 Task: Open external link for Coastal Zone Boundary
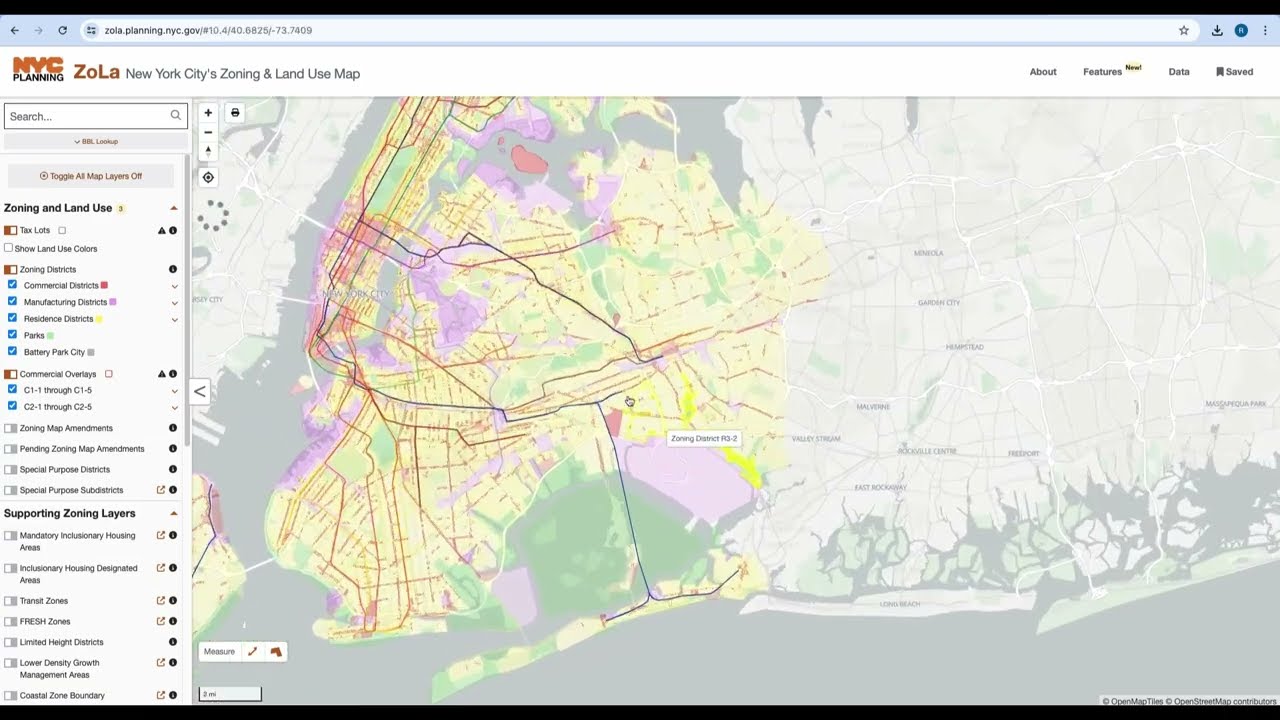pyautogui.click(x=161, y=695)
